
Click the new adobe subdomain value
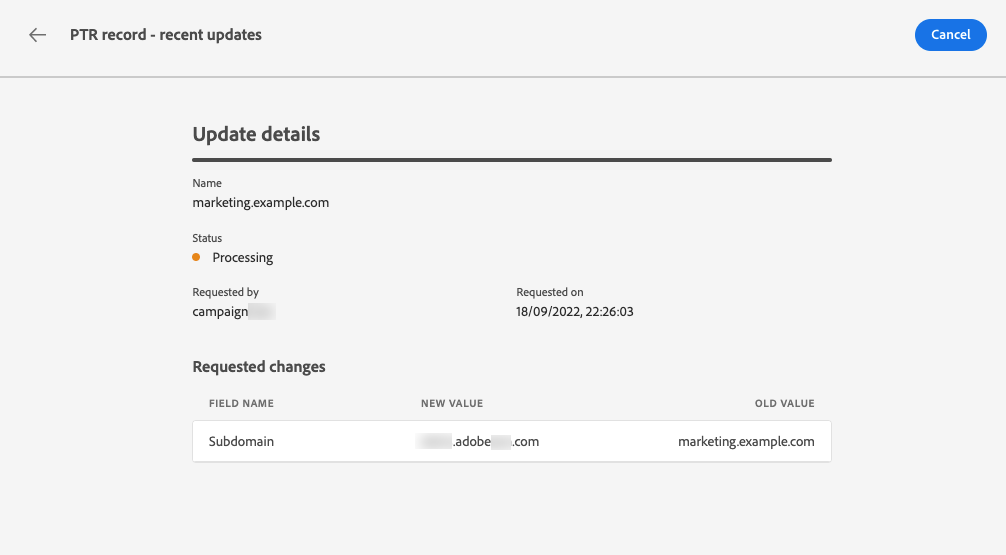[x=480, y=441]
